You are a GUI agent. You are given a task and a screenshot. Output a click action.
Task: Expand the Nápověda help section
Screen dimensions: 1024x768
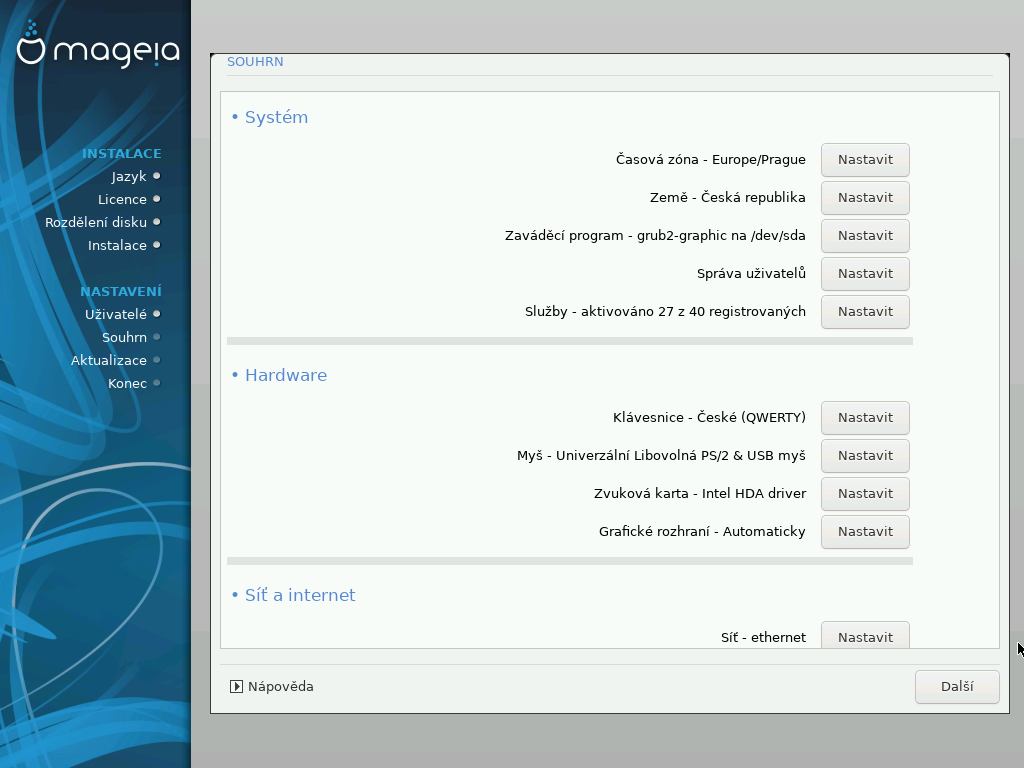pos(272,686)
